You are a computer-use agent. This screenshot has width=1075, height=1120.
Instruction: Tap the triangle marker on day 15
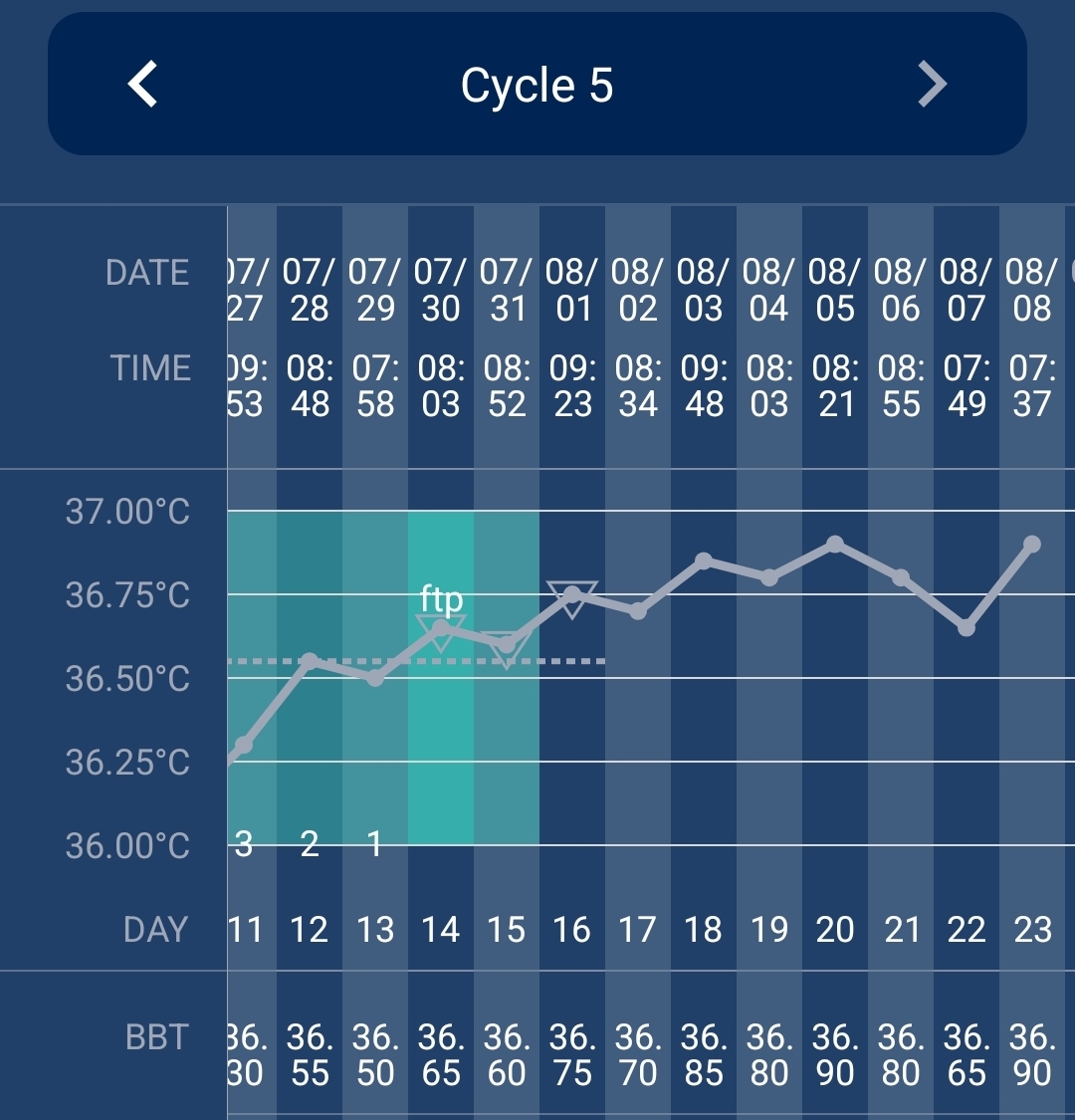coord(507,649)
